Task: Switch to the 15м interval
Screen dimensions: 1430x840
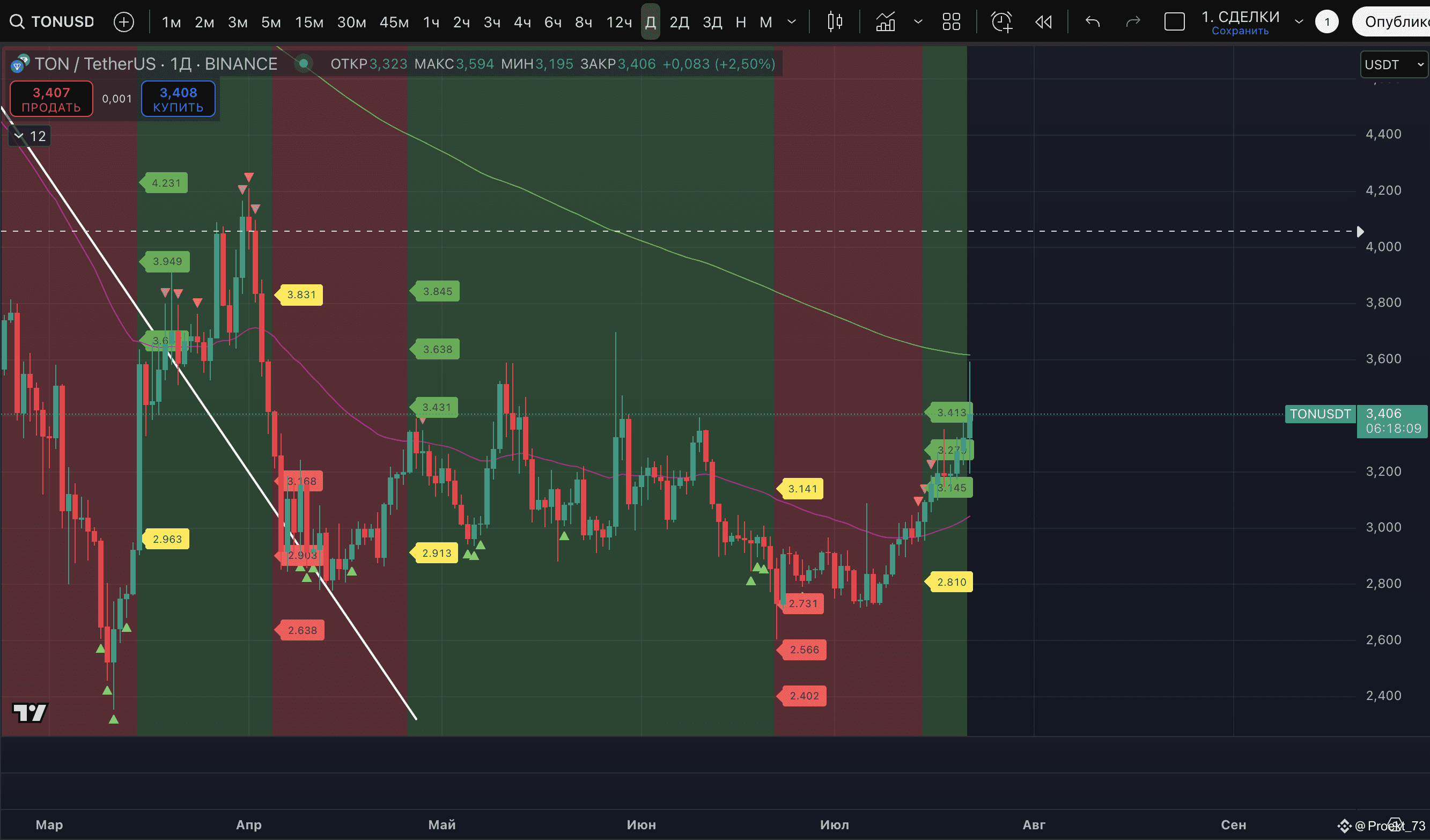Action: [309, 22]
